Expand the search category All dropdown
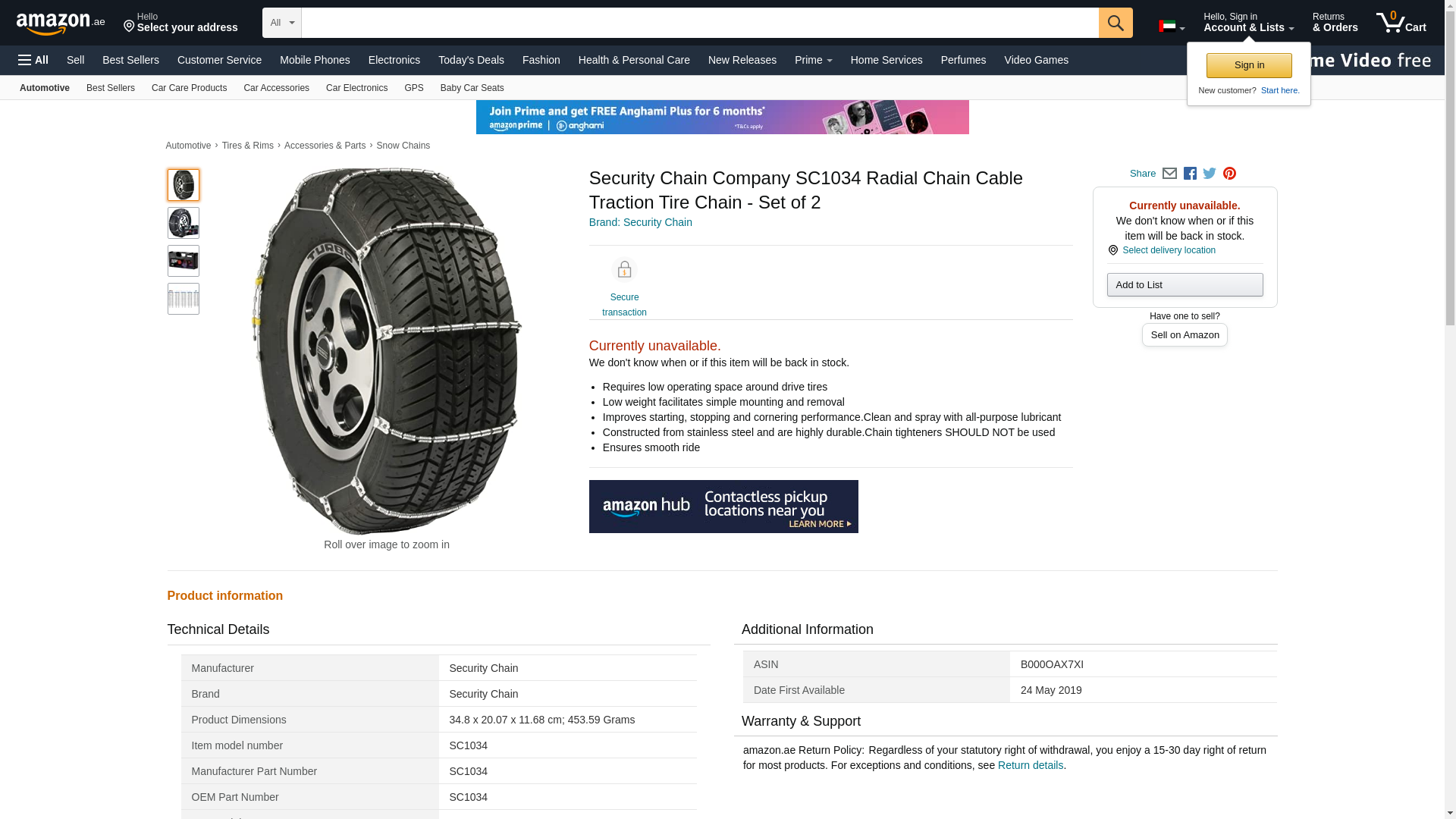The image size is (1456, 819). [x=281, y=23]
